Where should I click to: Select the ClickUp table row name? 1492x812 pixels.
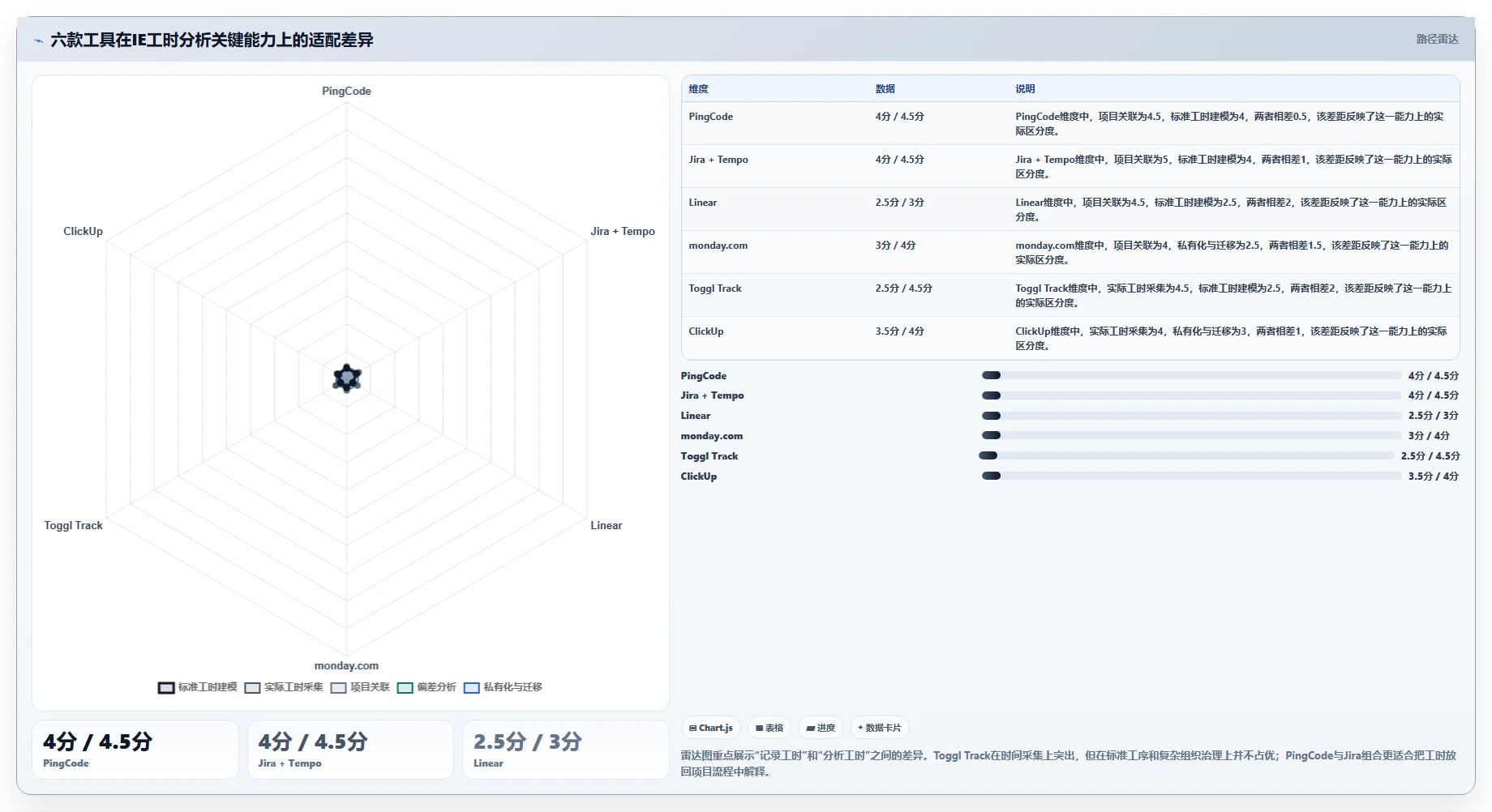705,331
